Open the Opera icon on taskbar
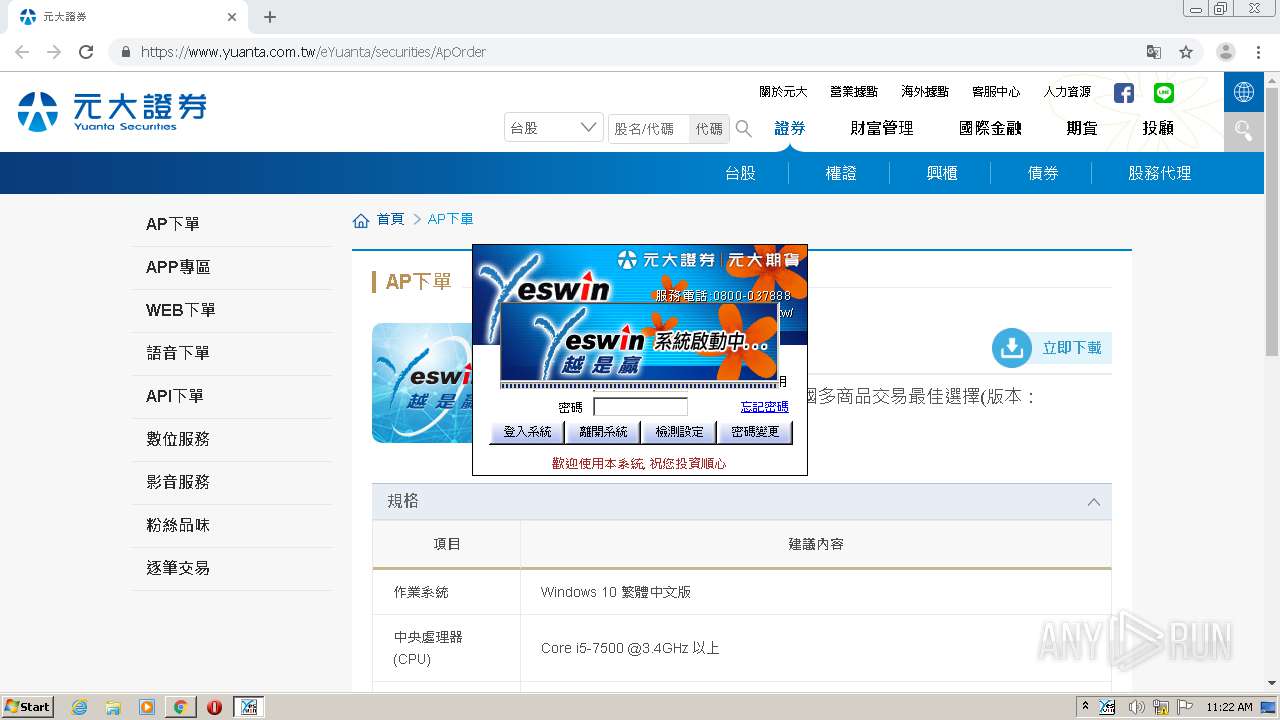1280x720 pixels. pos(214,707)
